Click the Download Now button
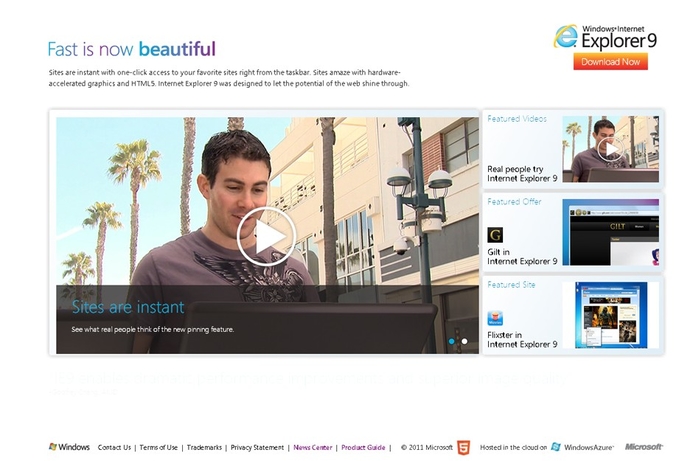Image resolution: width=693 pixels, height=461 pixels. click(610, 61)
